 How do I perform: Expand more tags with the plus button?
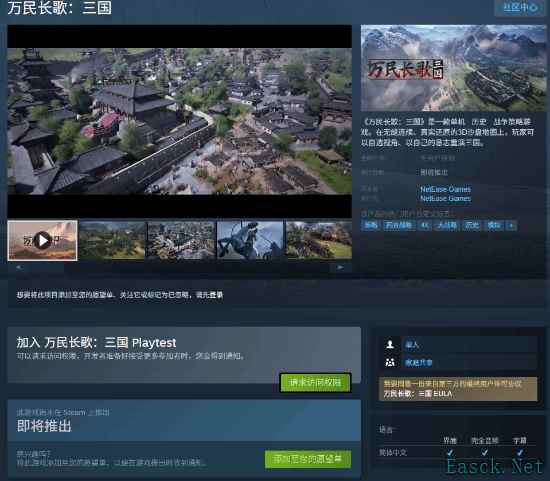point(511,225)
